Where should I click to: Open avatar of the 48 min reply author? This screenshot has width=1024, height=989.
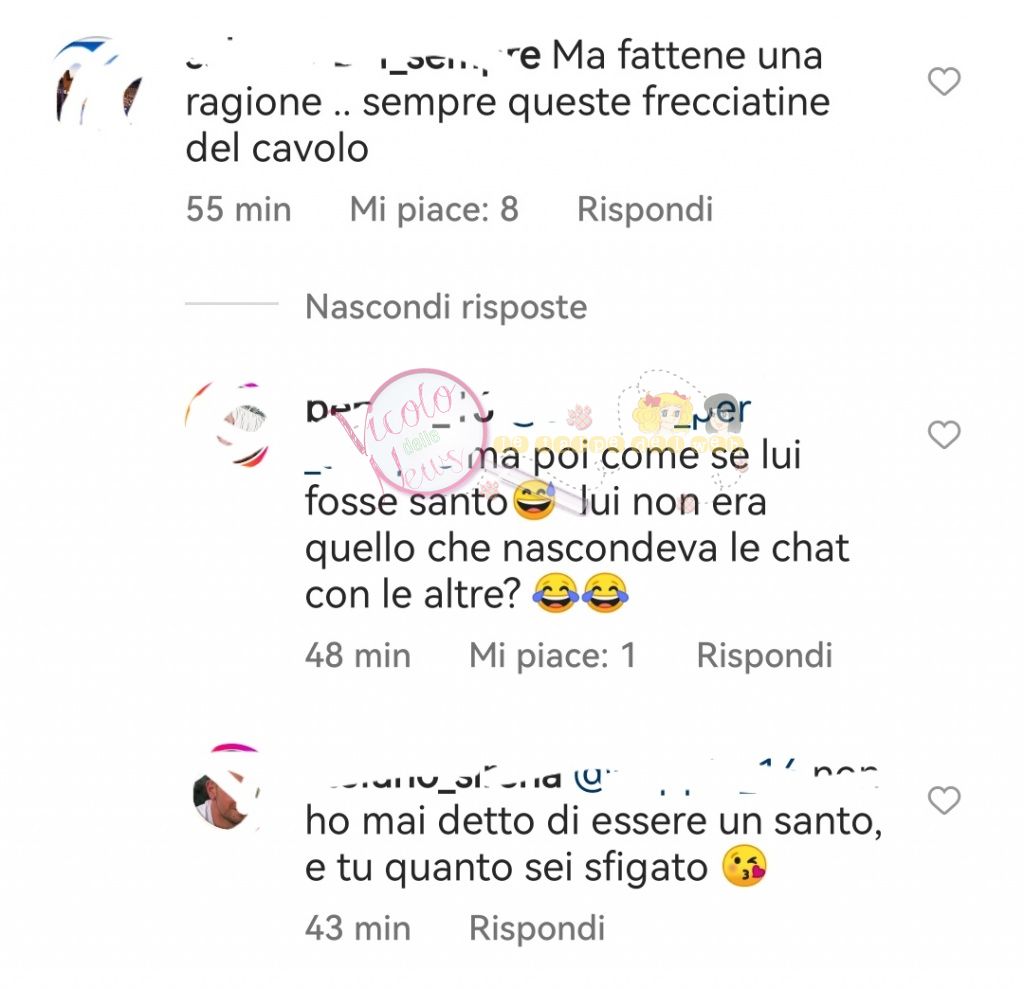[227, 425]
